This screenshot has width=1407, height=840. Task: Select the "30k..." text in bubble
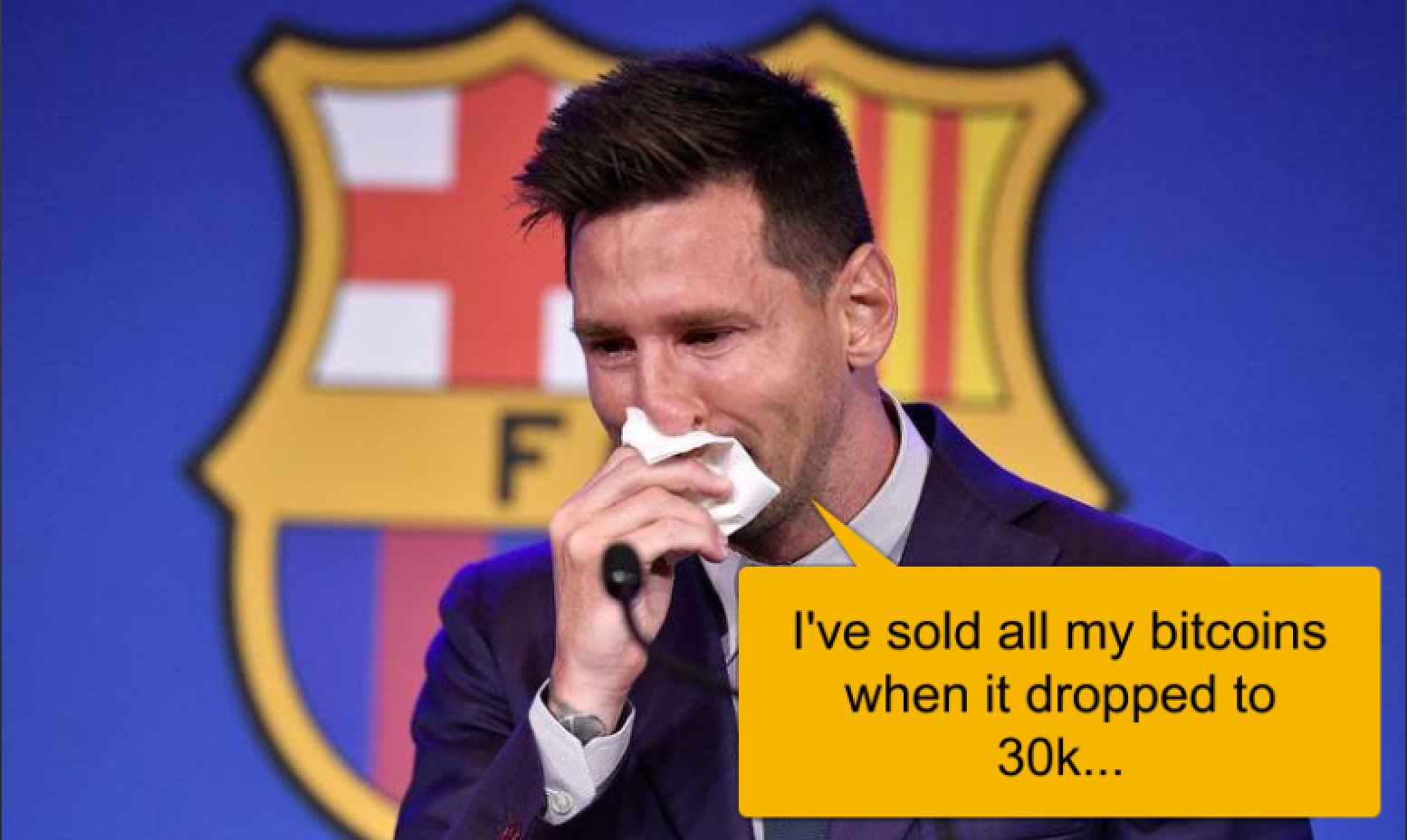pos(1059,759)
